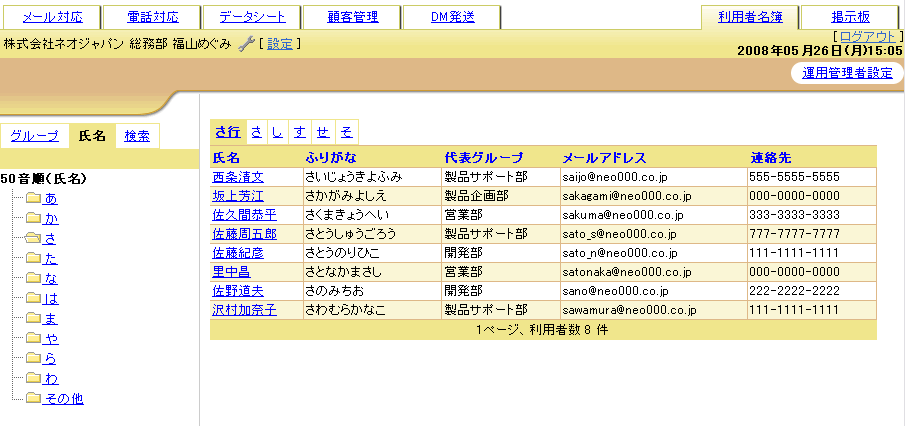The height and width of the screenshot is (426, 905).
Task: Click the folder icon for か row
Action: (33, 218)
